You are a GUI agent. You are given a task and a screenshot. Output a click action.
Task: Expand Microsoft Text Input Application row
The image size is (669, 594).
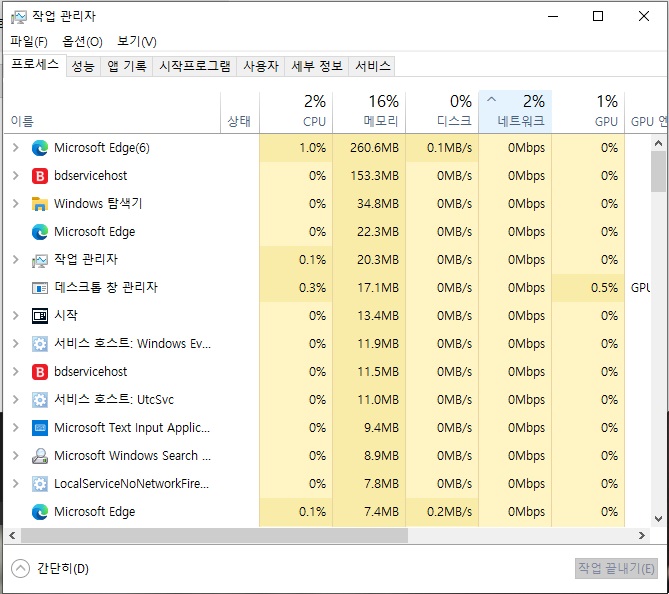click(x=16, y=428)
